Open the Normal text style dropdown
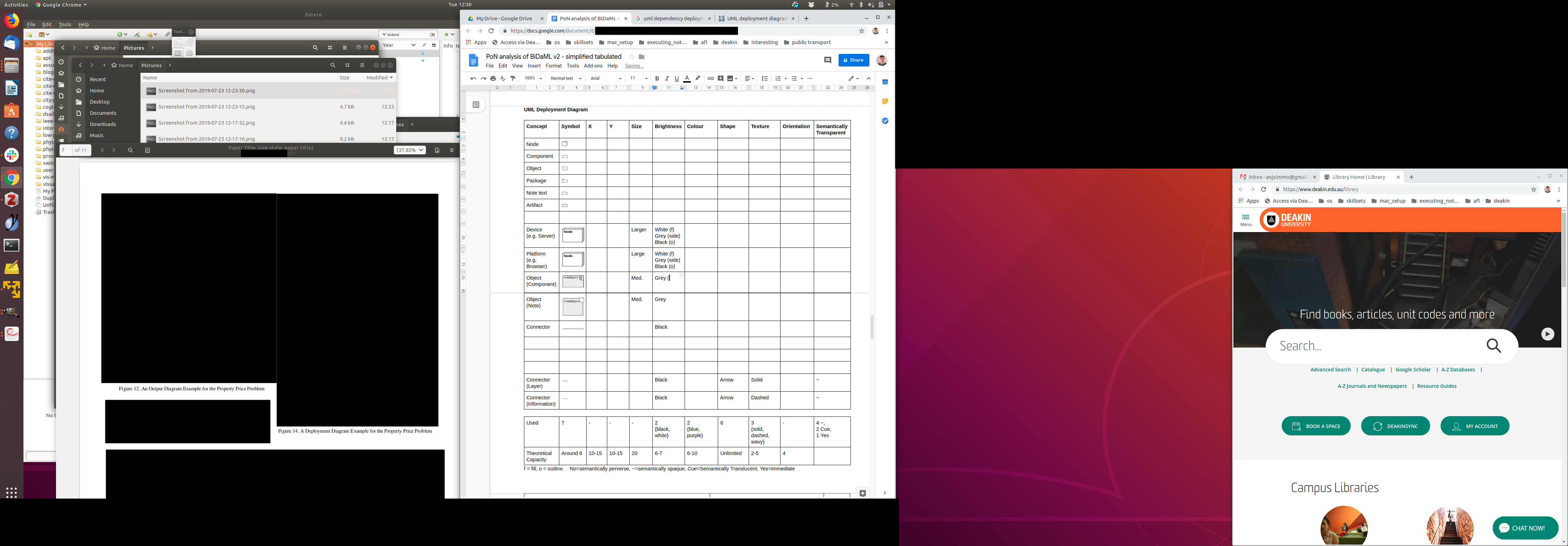1568x546 pixels. (x=566, y=78)
